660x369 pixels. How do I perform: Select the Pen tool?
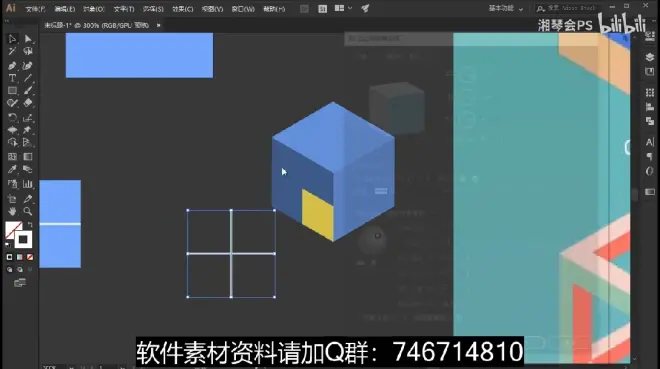point(12,66)
